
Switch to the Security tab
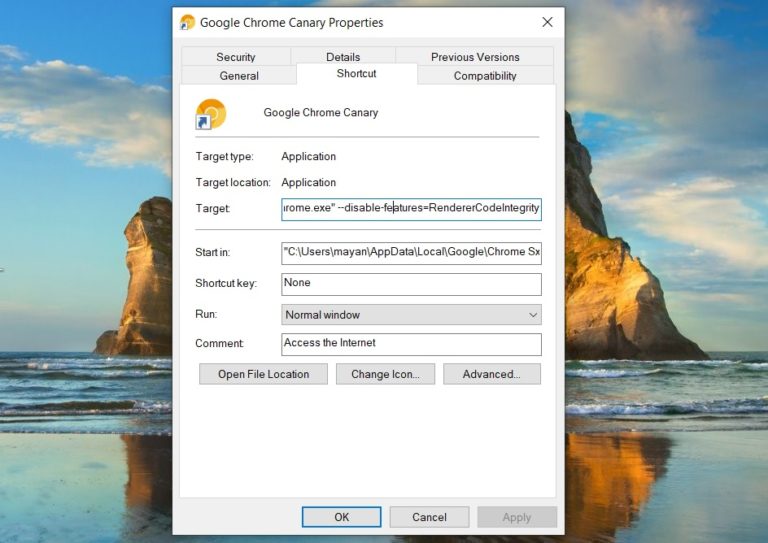pyautogui.click(x=236, y=57)
